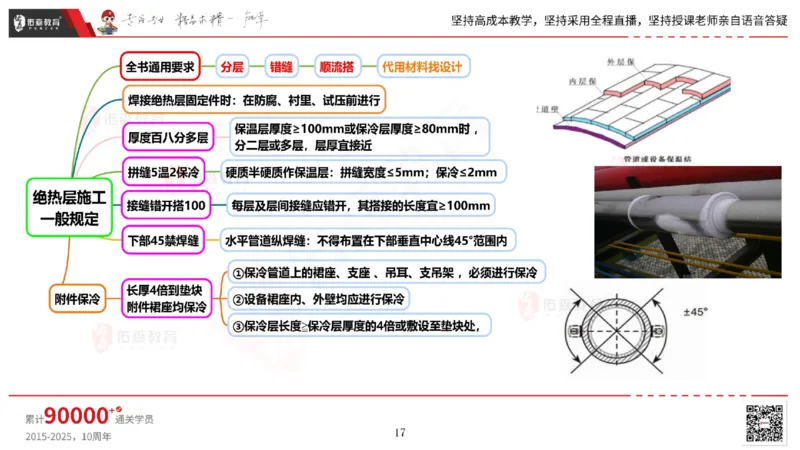
Task: Select the 全书通用要求 node
Action: [x=160, y=67]
